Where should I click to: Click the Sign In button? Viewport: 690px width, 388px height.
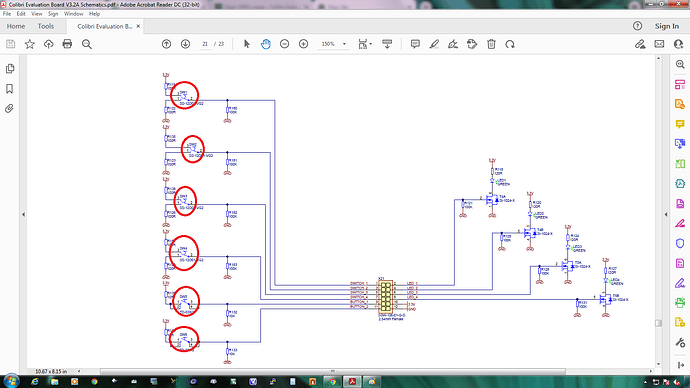[666, 26]
